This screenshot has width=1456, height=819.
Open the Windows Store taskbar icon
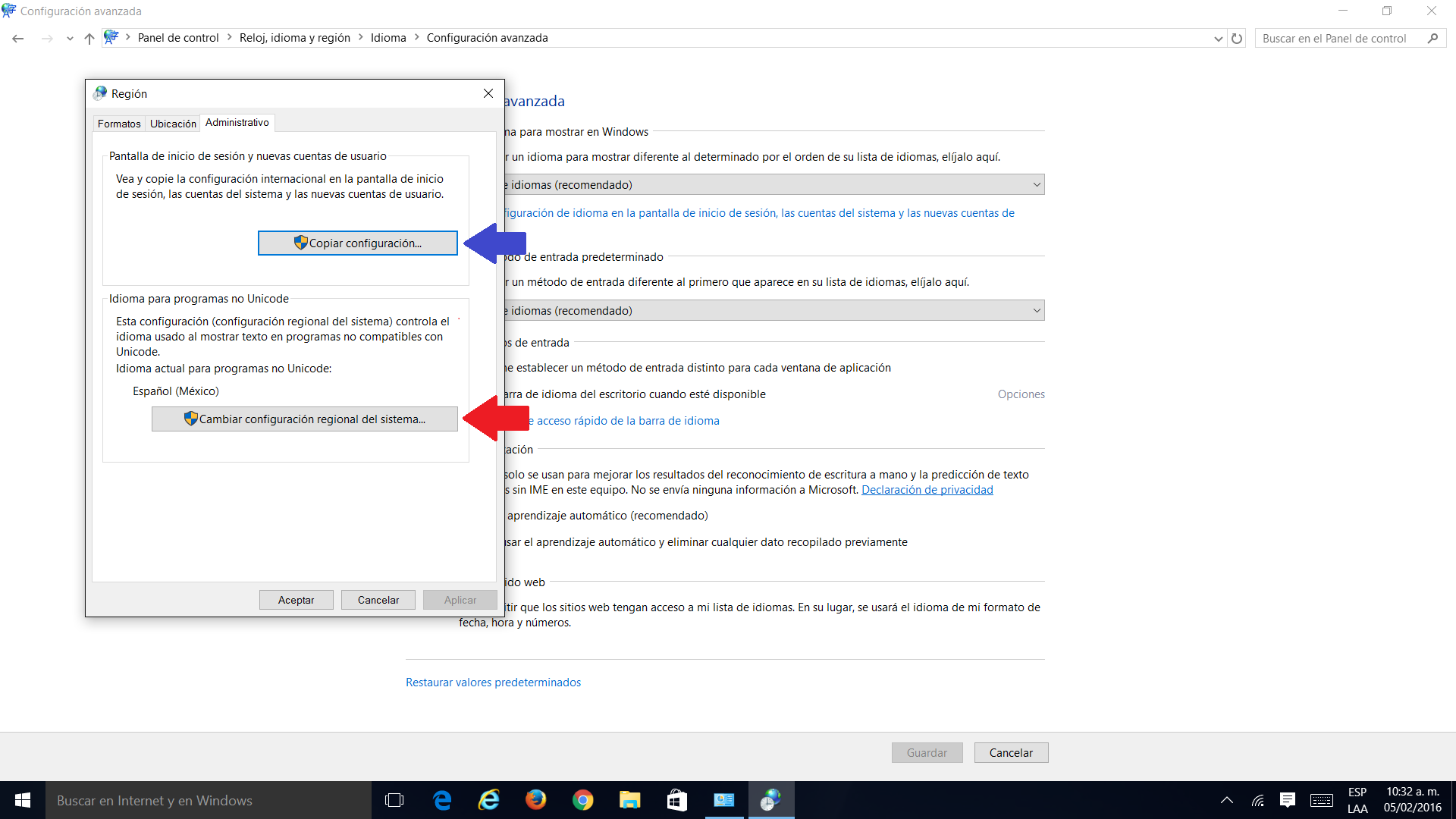[676, 800]
